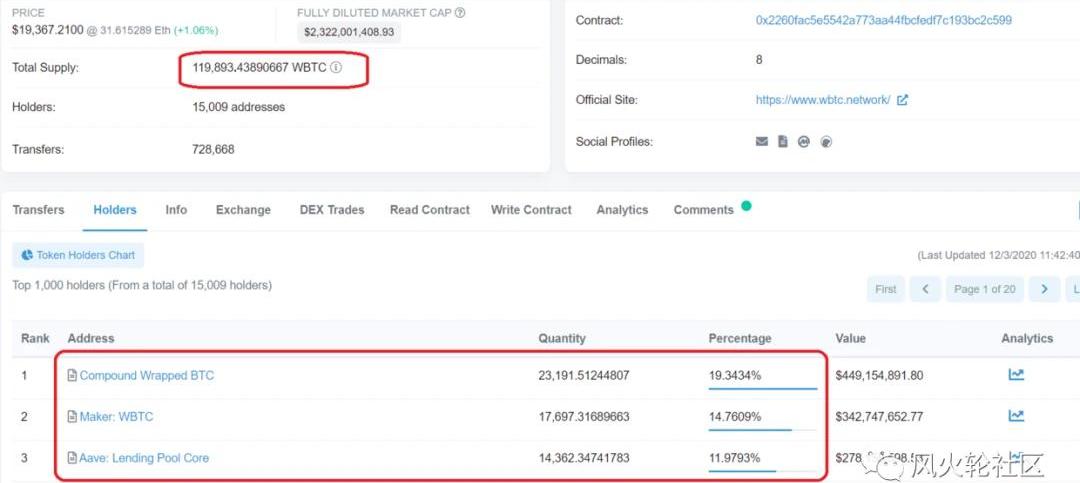Open the whitepaper document icon in Social Profiles
Viewport: 1080px width, 483px height.
click(782, 141)
